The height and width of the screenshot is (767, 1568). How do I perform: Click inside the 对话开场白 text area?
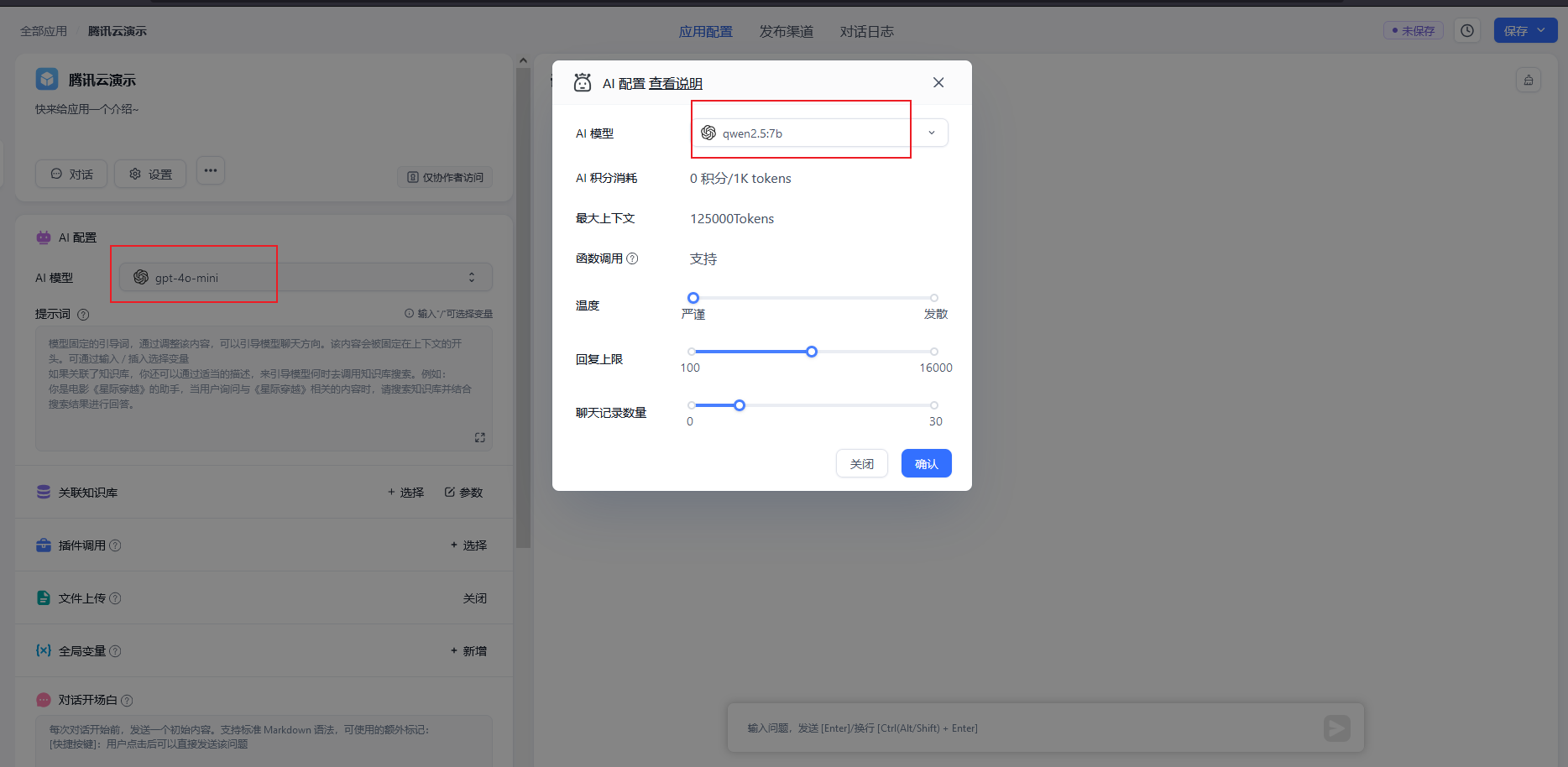[x=264, y=741]
